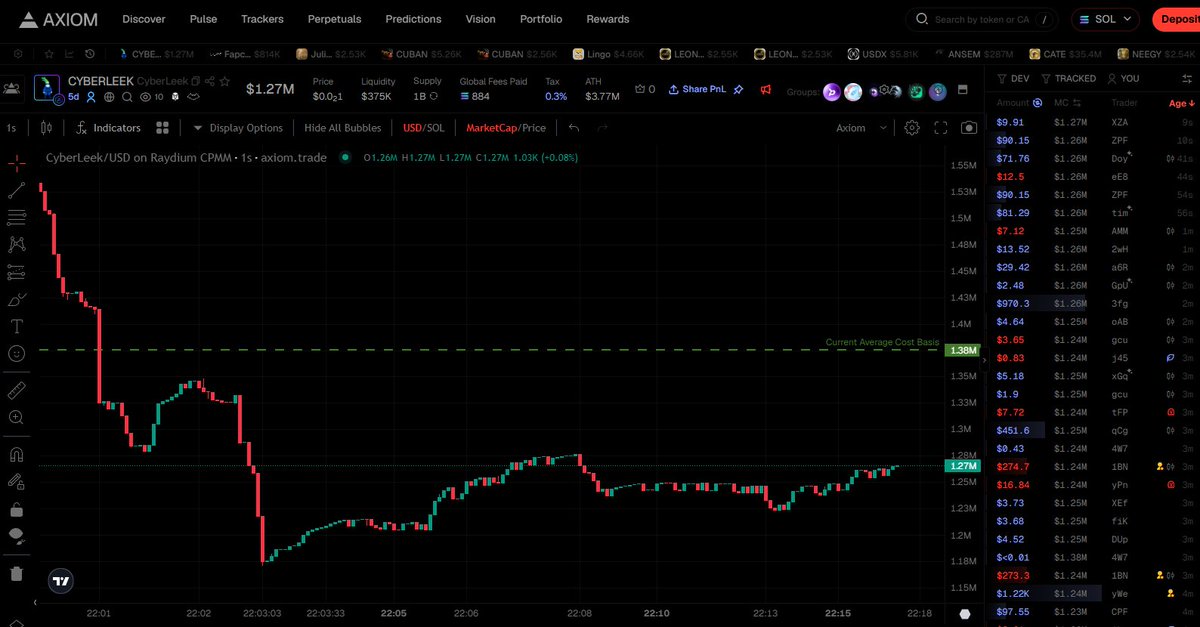Activate the zoom in tool
Image resolution: width=1200 pixels, height=627 pixels.
[17, 417]
